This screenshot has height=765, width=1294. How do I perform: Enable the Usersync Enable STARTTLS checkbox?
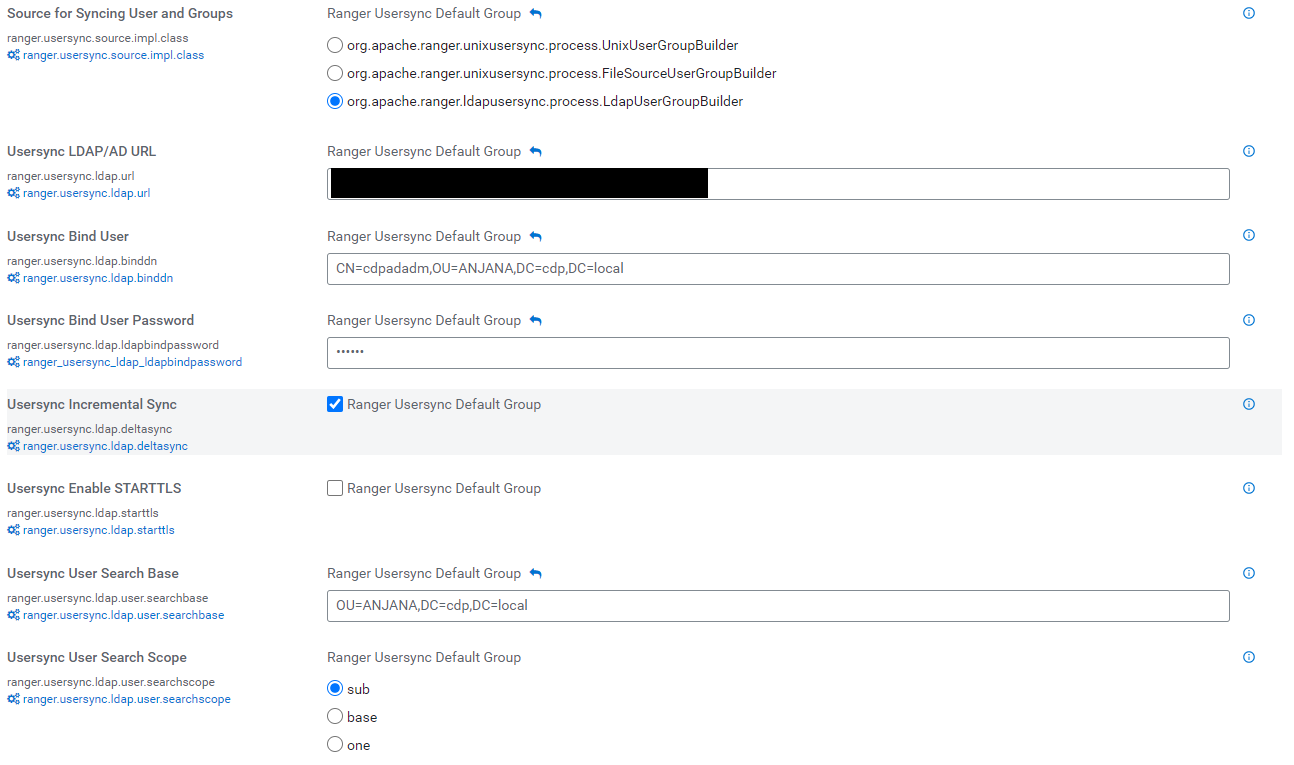336,489
